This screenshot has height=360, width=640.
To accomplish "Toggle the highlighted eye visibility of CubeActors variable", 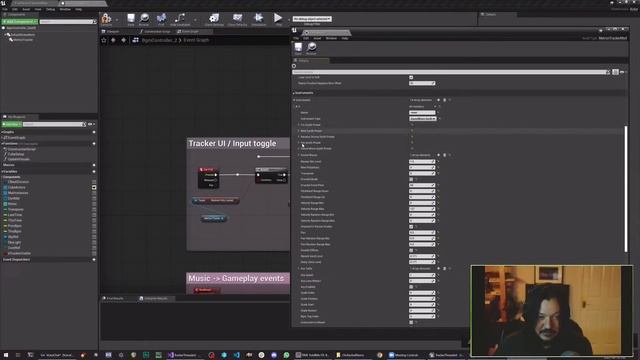I will tap(94, 187).
